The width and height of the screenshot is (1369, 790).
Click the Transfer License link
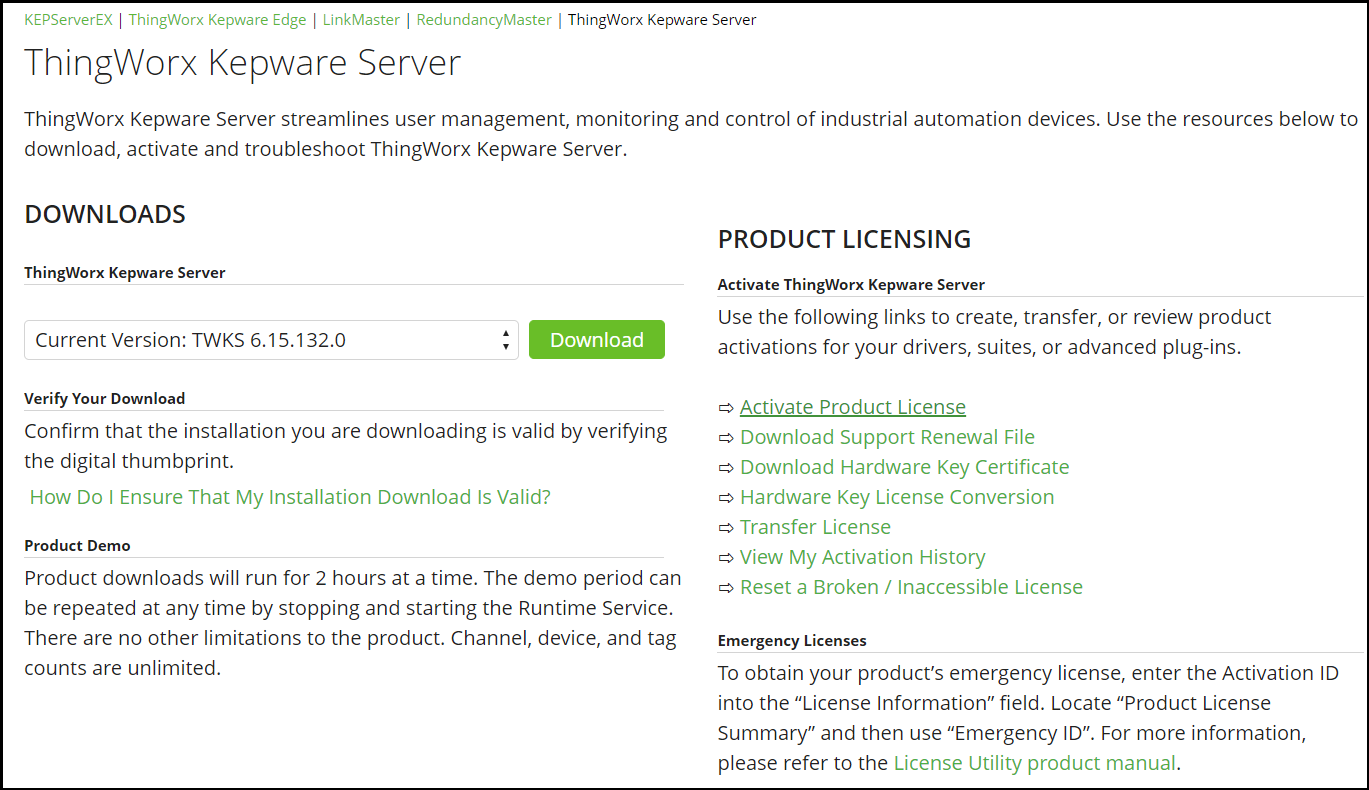point(815,527)
